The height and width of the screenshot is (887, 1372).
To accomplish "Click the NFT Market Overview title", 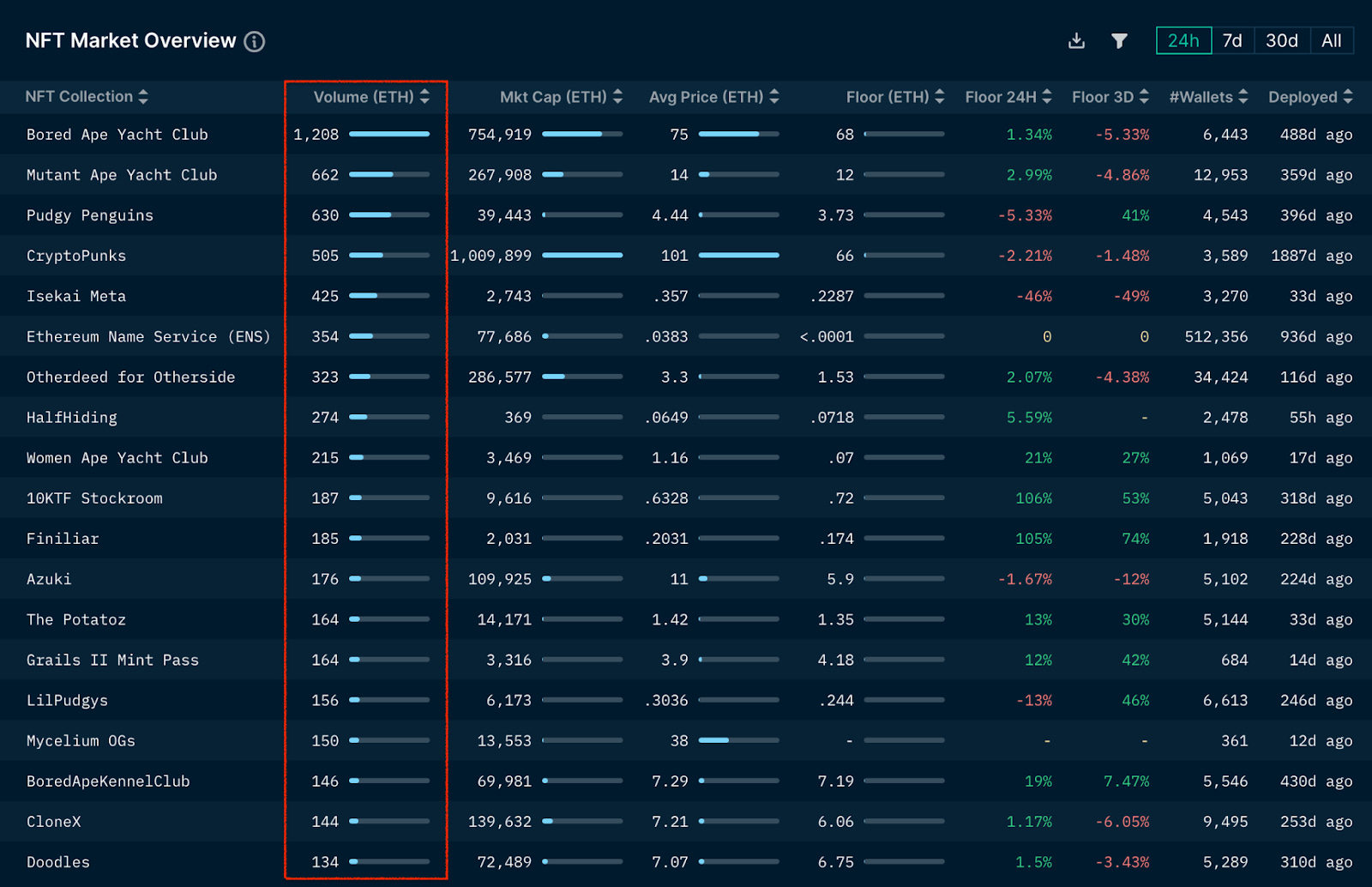I will (130, 40).
